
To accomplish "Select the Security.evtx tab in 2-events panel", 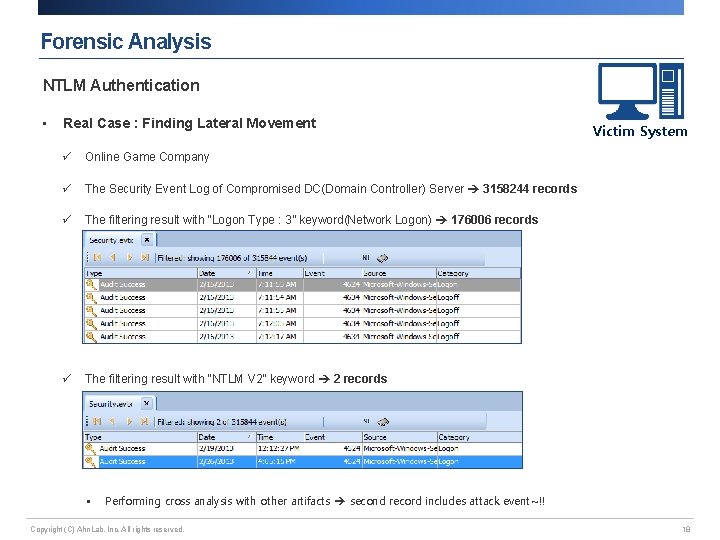I will click(111, 404).
